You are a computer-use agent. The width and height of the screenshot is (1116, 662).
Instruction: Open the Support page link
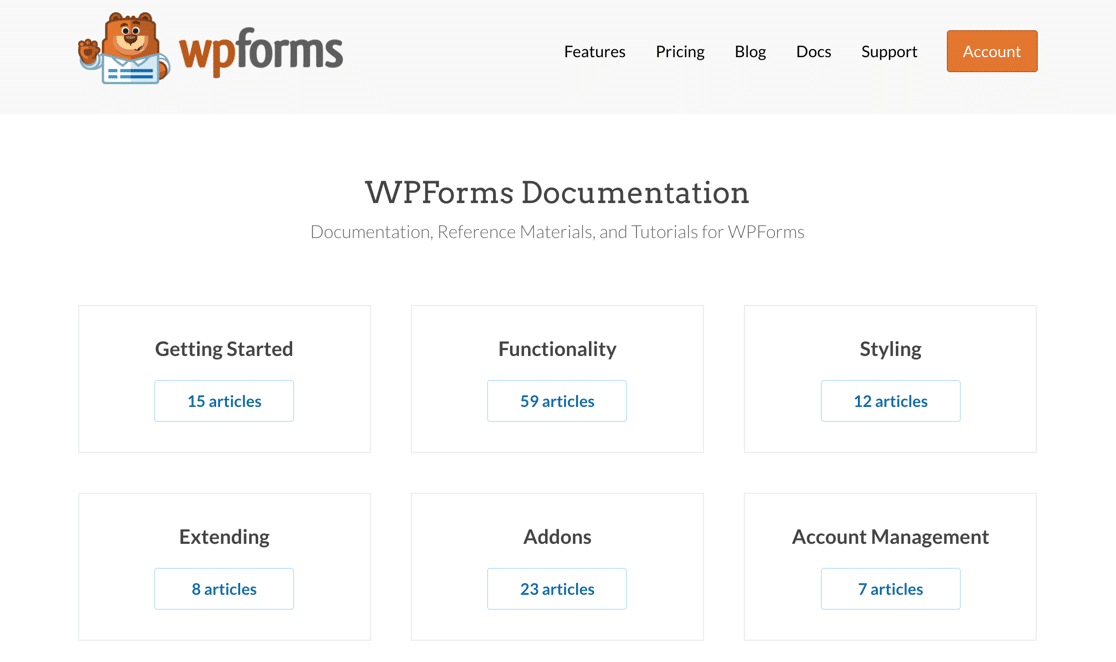coord(889,52)
